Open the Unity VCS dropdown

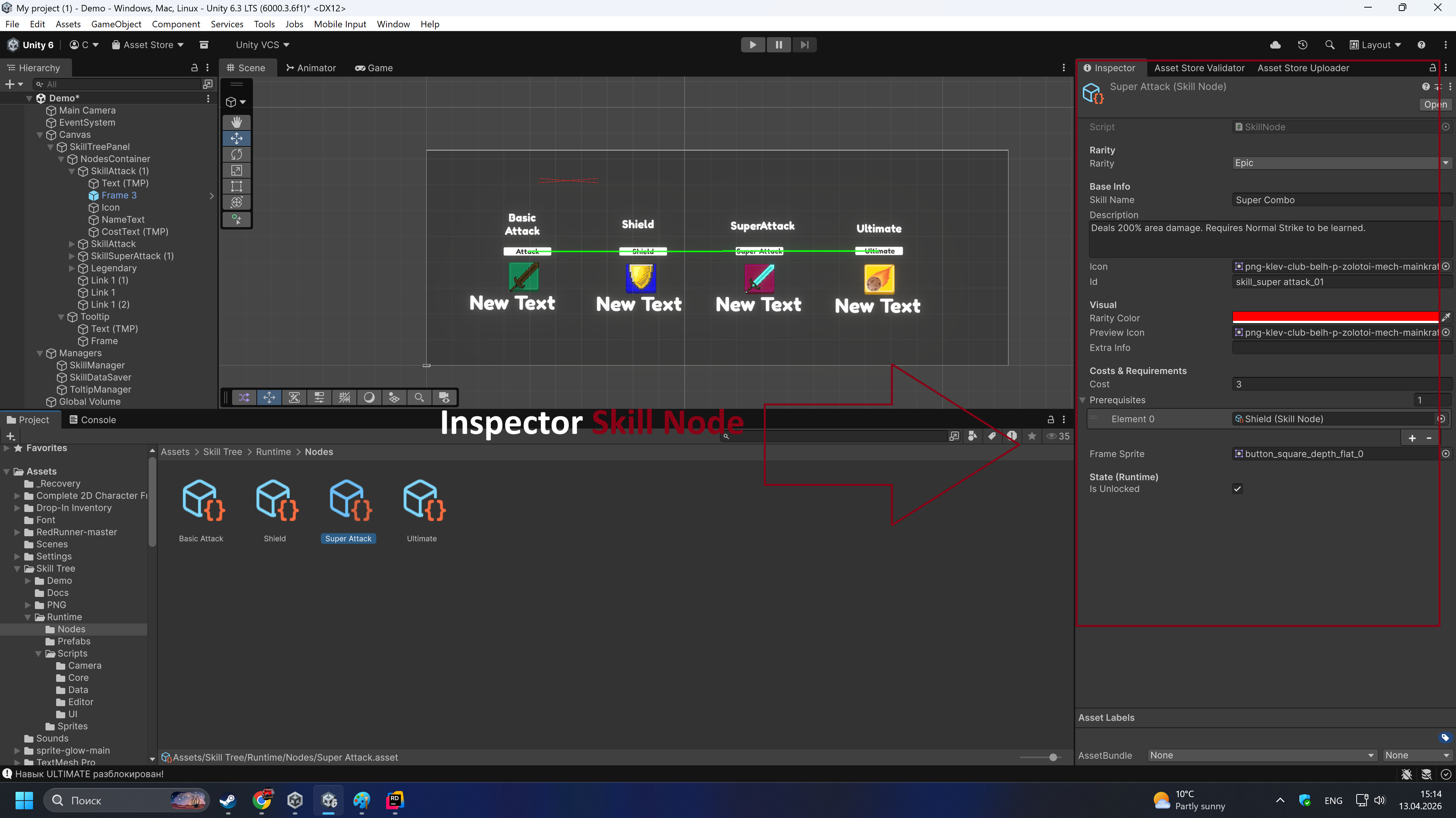[x=262, y=45]
